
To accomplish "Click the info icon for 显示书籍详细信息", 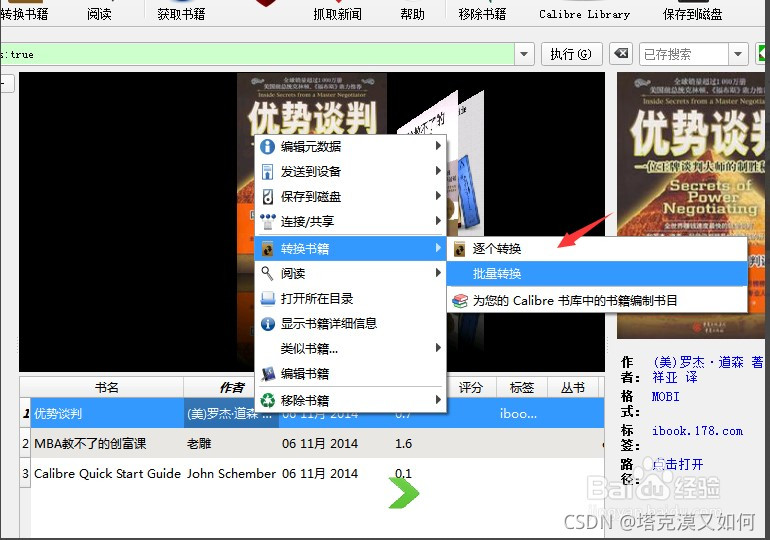I will [x=268, y=324].
